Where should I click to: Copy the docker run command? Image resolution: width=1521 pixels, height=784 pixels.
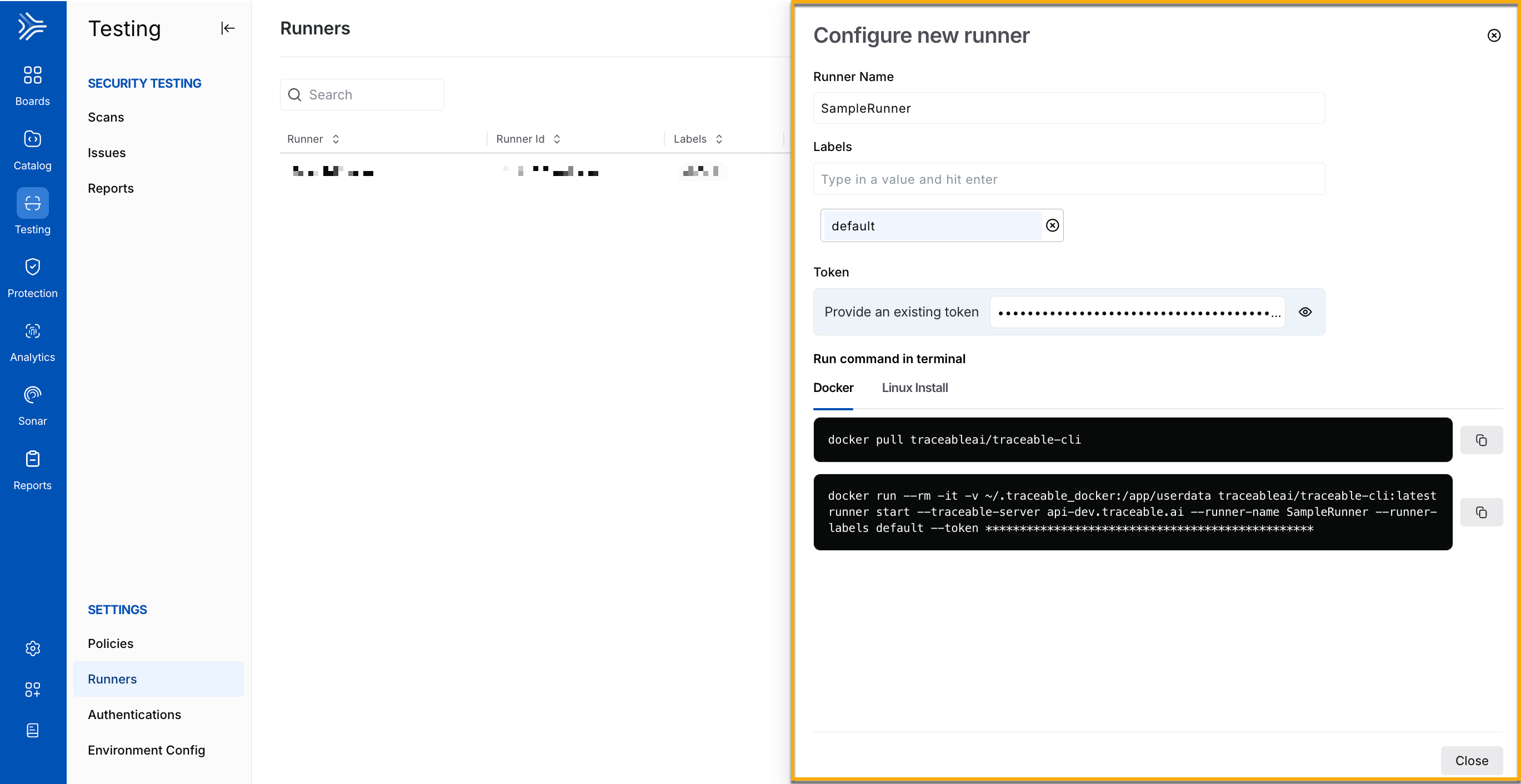[x=1481, y=512]
